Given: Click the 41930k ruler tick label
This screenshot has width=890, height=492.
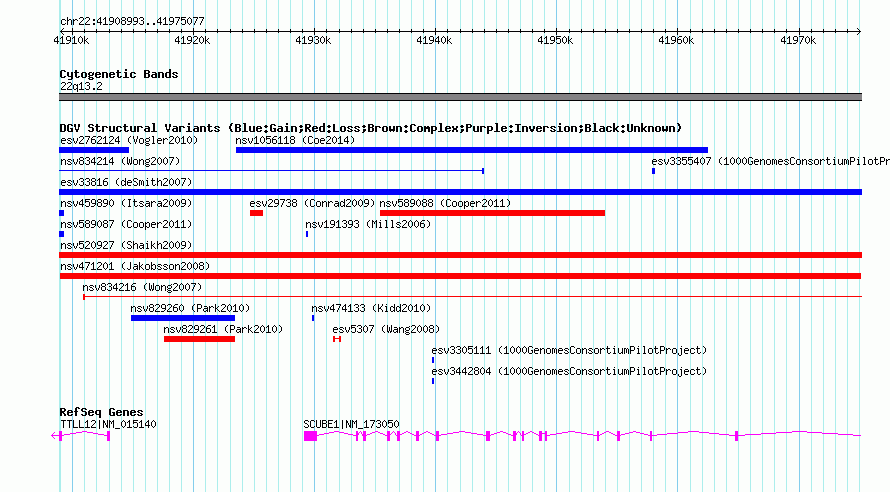Looking at the screenshot, I should pos(313,40).
